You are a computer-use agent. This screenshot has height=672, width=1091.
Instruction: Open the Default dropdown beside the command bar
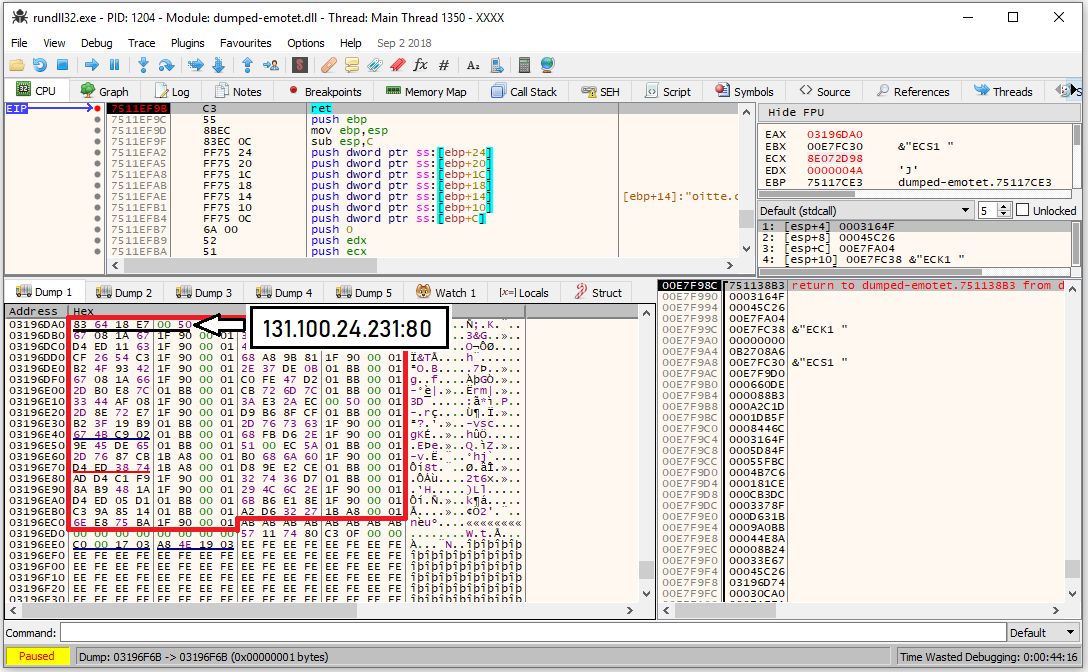[1042, 633]
